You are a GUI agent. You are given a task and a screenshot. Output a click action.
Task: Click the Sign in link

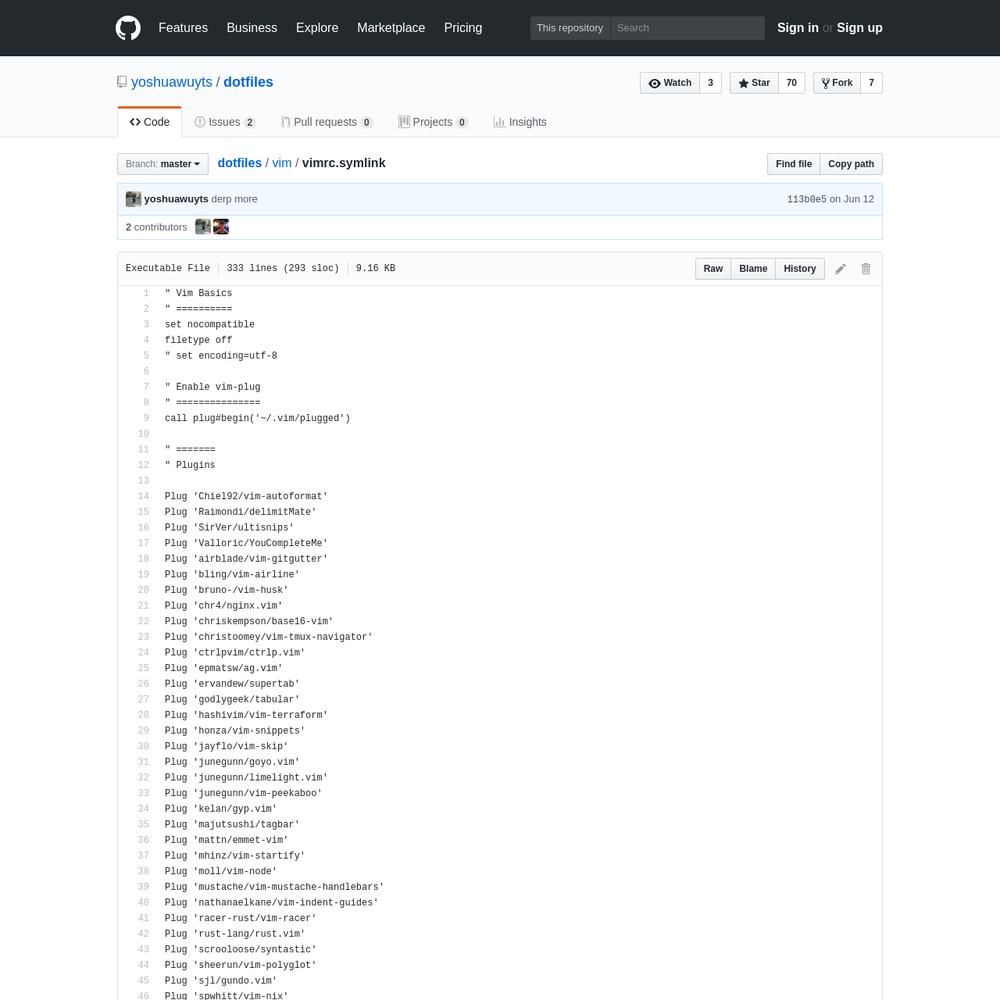click(797, 28)
